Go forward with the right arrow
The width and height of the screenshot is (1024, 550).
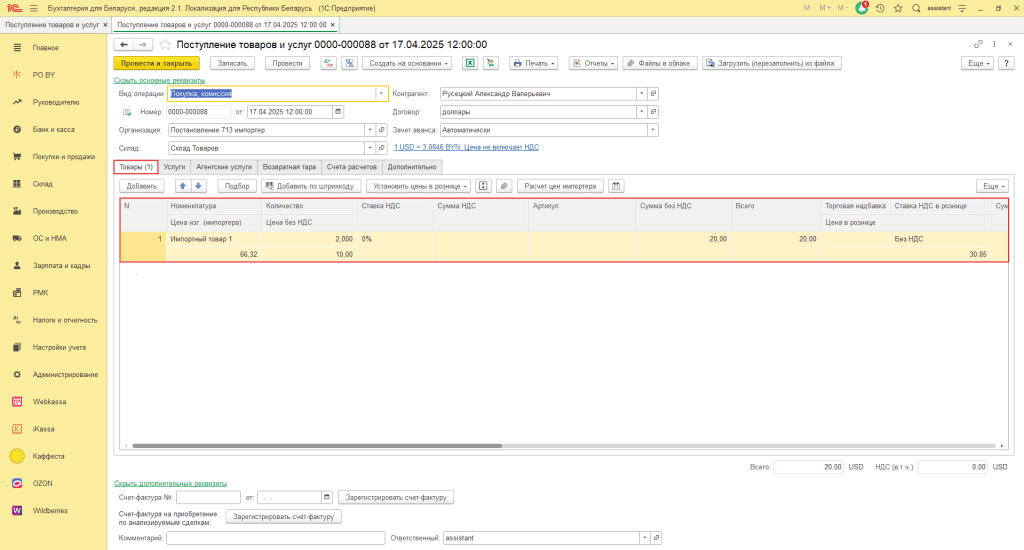[x=143, y=44]
